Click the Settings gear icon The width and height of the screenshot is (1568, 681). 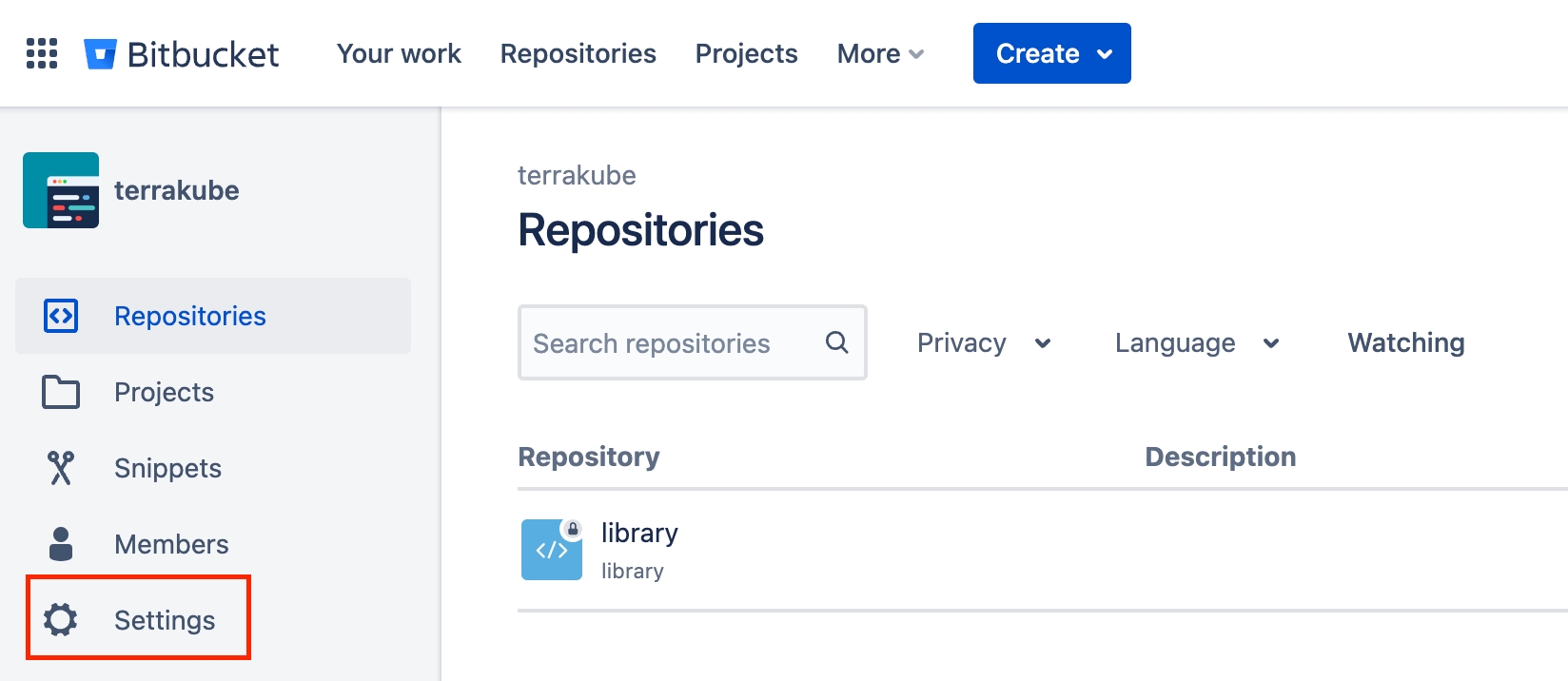tap(61, 620)
